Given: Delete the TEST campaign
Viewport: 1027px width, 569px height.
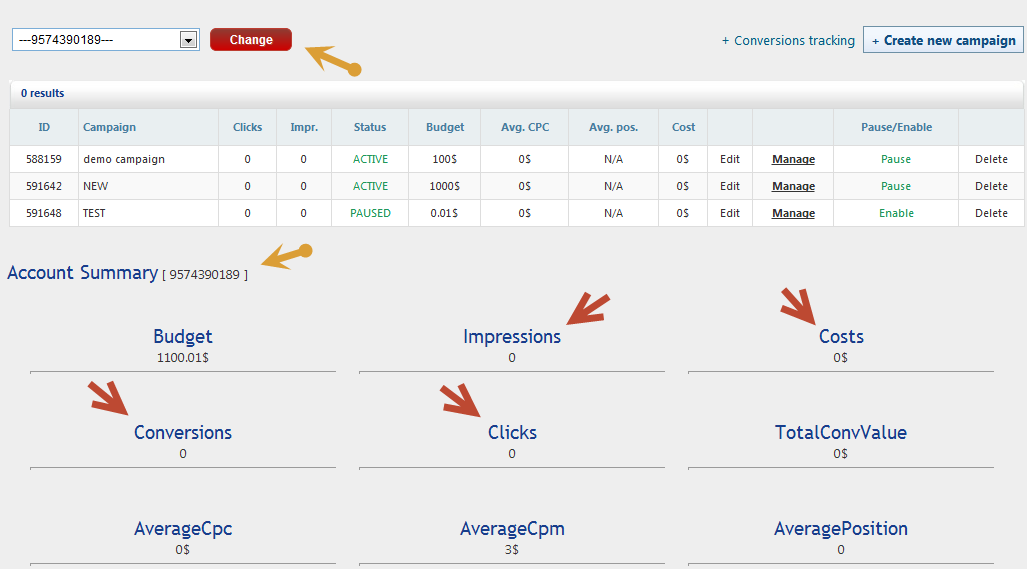Looking at the screenshot, I should tap(991, 213).
